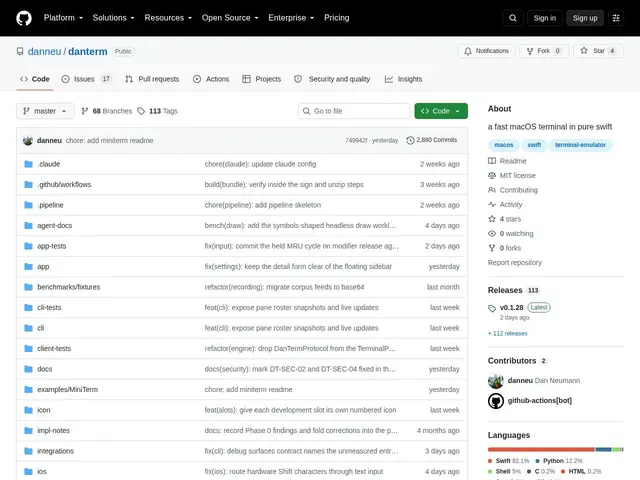Switch to the Issues tab
Screen dimensions: 640x480
[x=87, y=79]
